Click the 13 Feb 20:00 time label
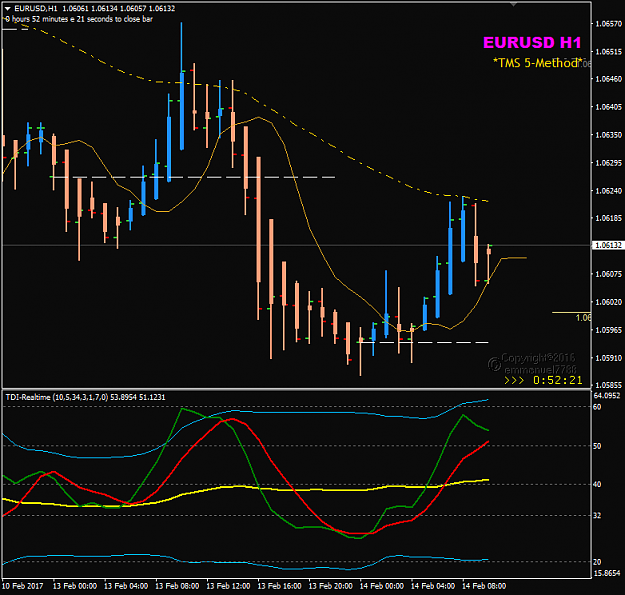 point(330,586)
